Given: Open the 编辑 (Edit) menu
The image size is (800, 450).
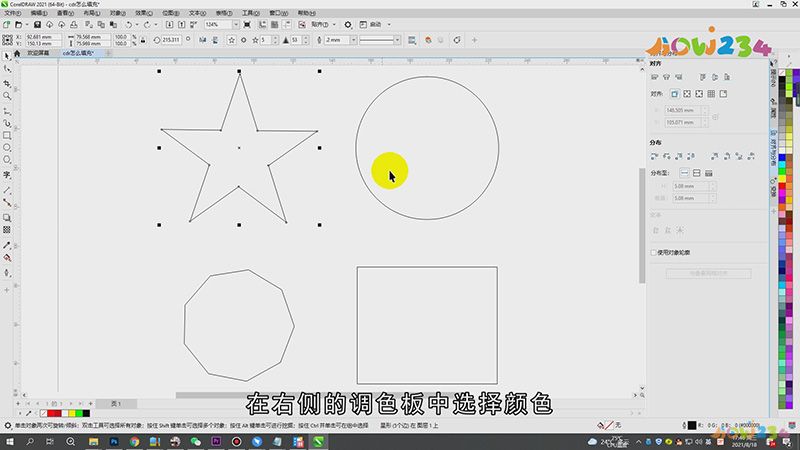Looking at the screenshot, I should [39, 13].
